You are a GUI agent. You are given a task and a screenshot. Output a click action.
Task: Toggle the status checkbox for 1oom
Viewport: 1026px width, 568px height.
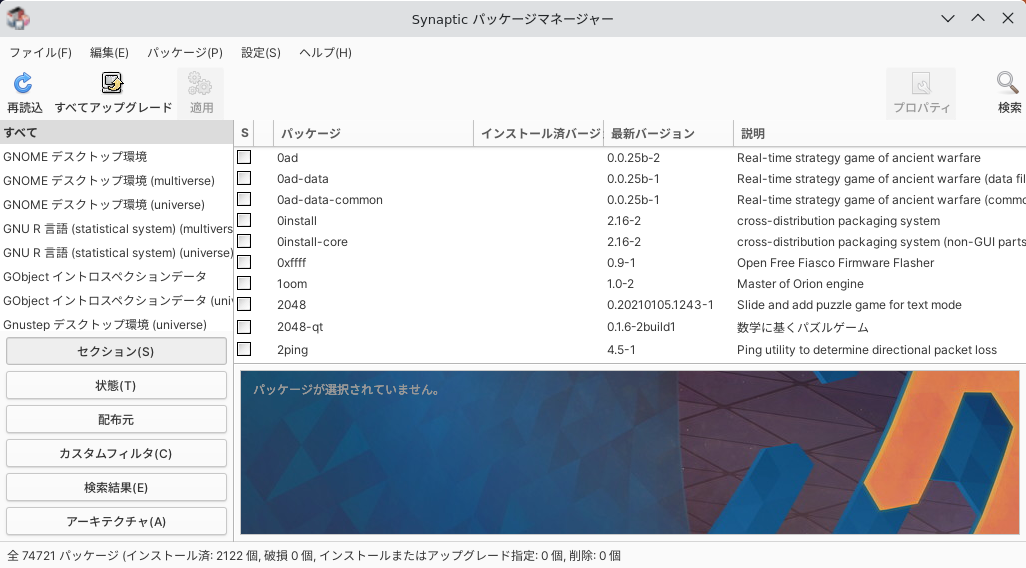[x=244, y=283]
